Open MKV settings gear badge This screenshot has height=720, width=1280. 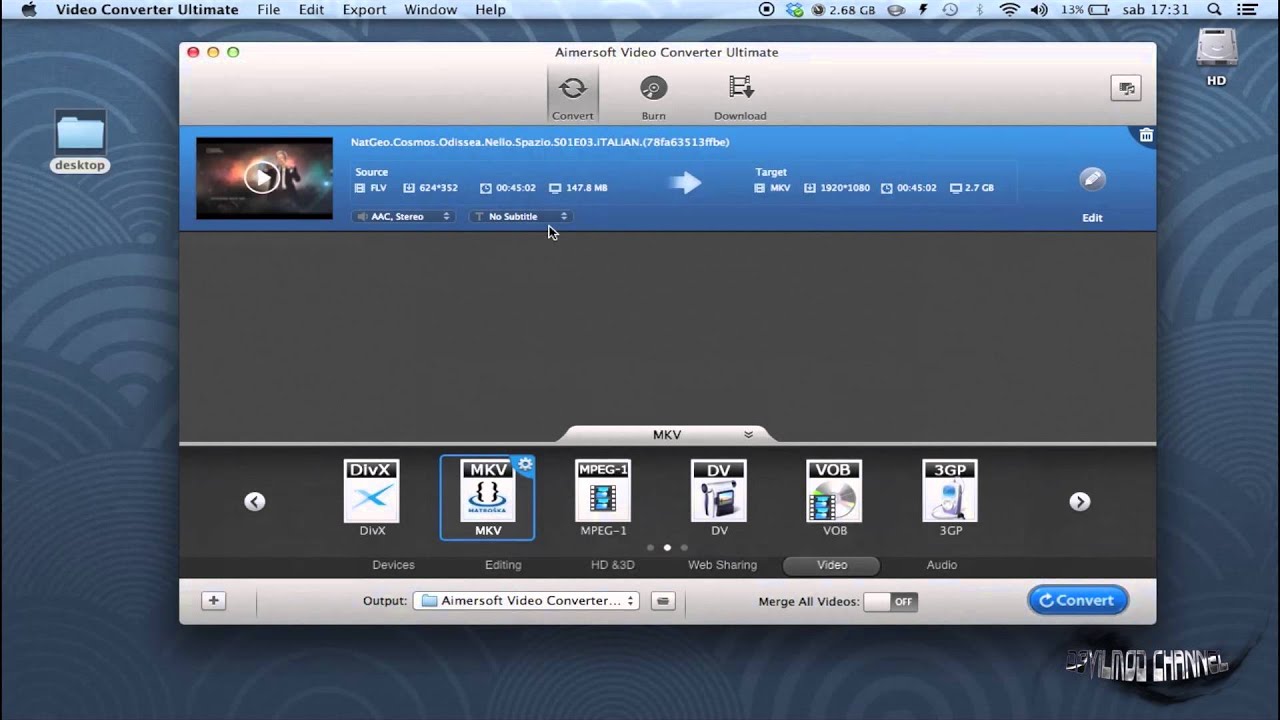point(525,464)
